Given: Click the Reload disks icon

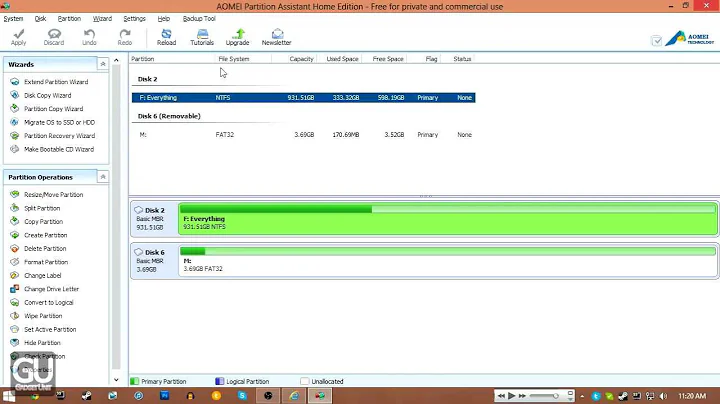Looking at the screenshot, I should tap(166, 37).
